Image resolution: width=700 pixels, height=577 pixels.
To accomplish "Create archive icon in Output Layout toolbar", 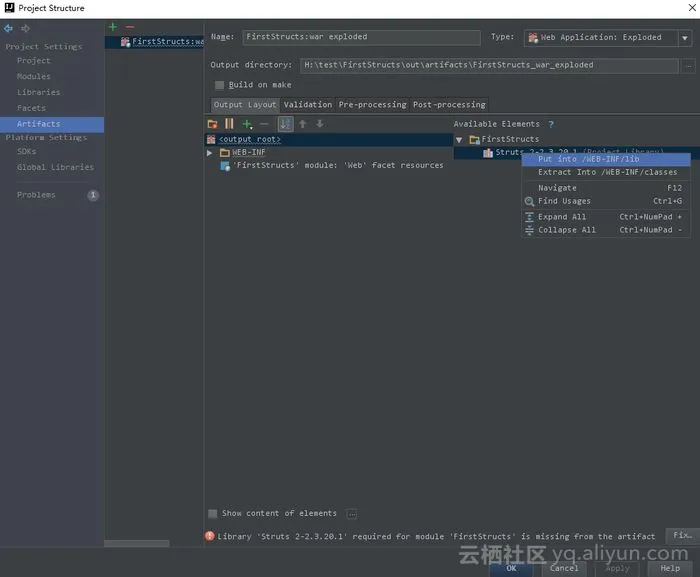I will click(x=229, y=124).
